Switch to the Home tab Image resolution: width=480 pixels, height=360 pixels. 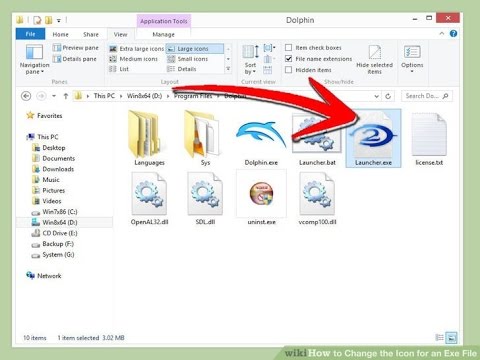tap(60, 34)
